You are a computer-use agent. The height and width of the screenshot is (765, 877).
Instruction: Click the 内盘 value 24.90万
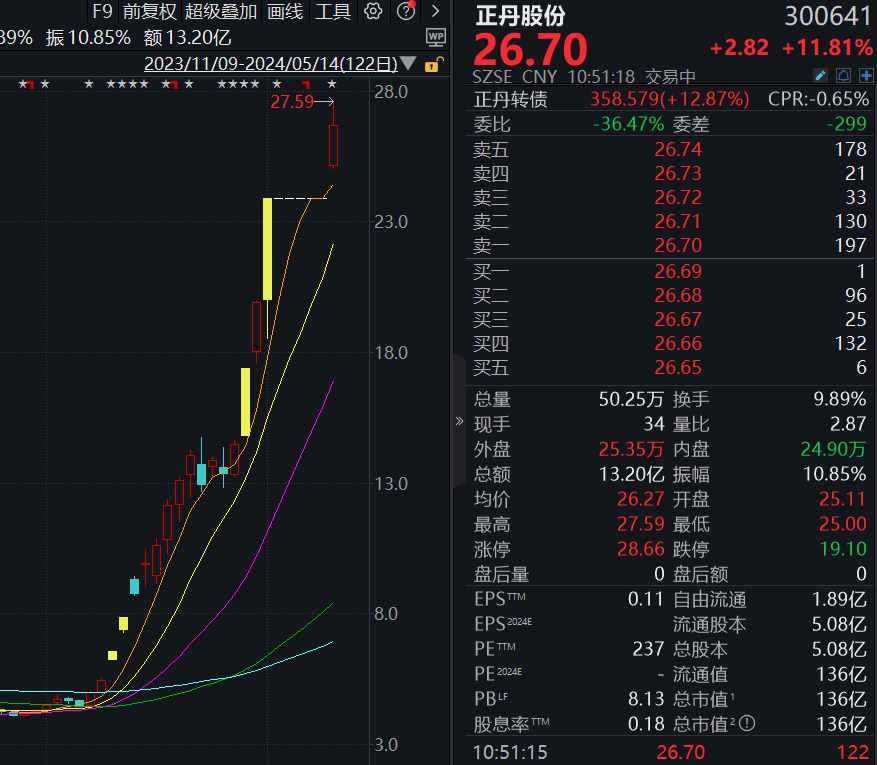(834, 449)
